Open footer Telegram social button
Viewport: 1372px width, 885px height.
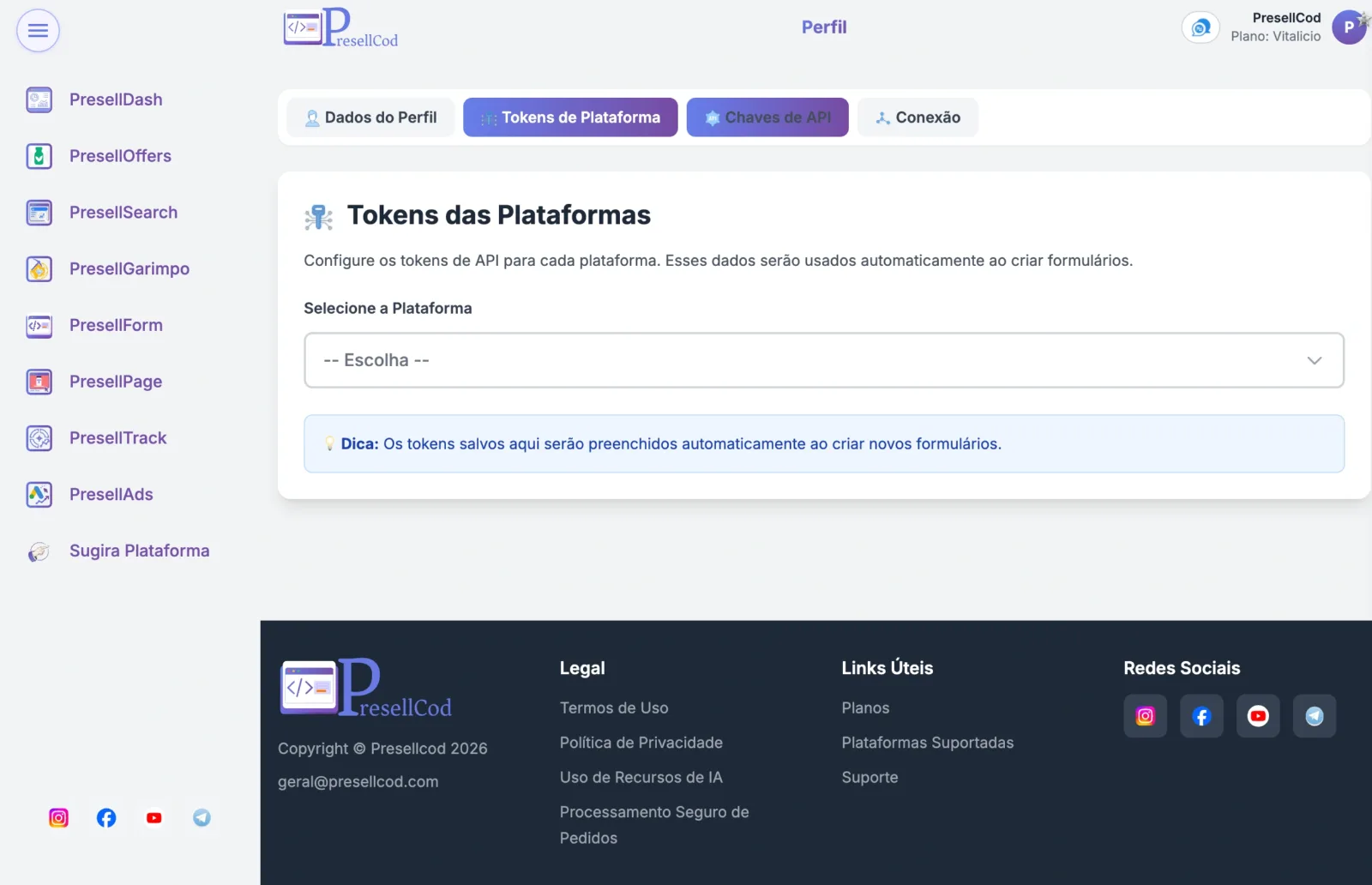(x=1315, y=716)
